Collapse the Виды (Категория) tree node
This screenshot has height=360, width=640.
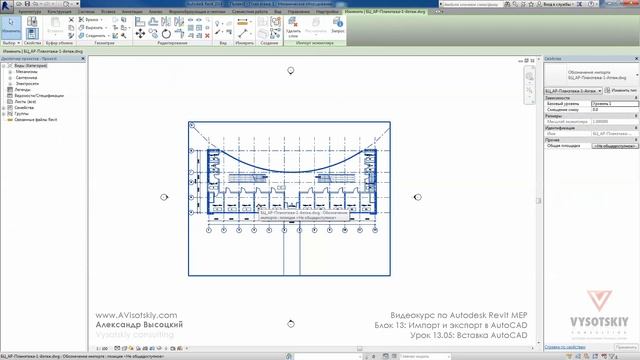pos(4,66)
